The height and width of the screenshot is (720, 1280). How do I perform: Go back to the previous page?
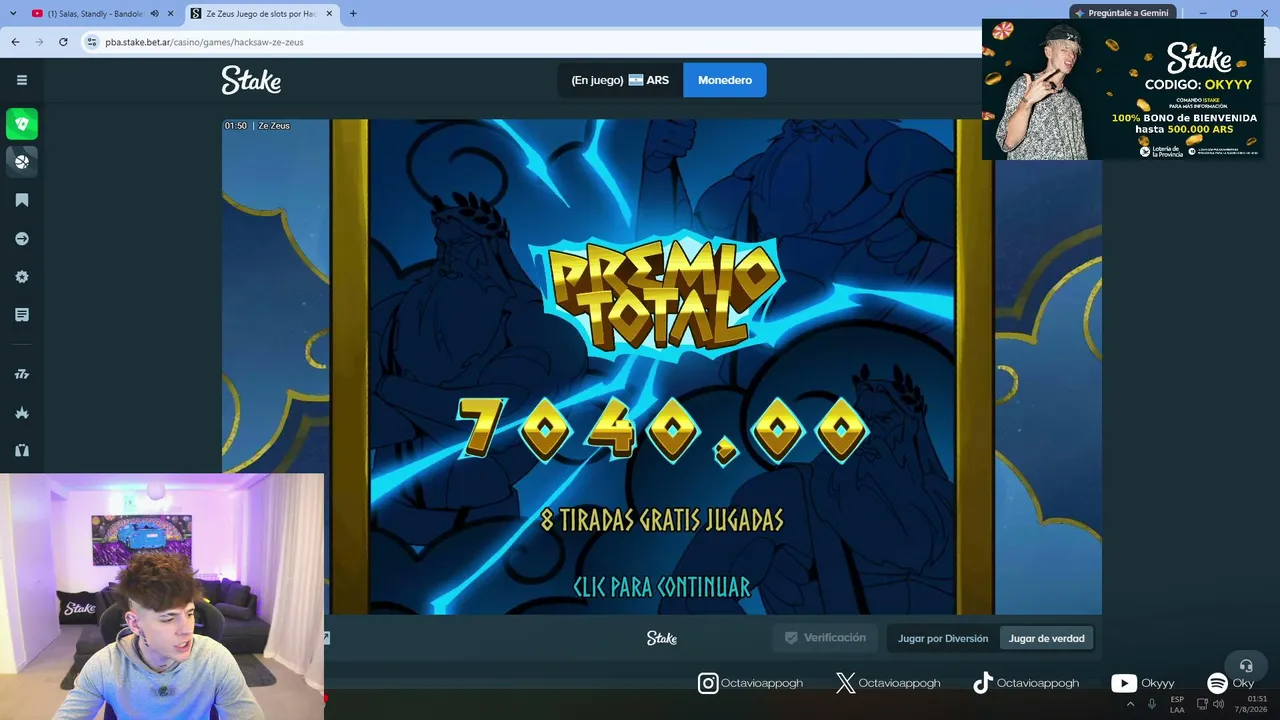pos(15,42)
